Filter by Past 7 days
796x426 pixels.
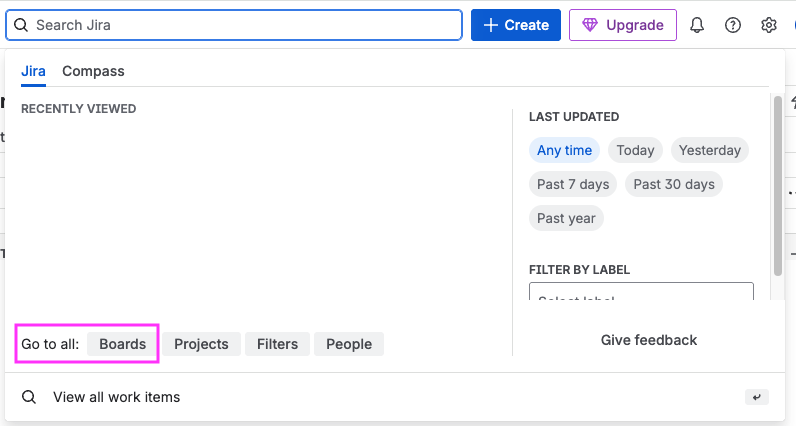point(573,184)
